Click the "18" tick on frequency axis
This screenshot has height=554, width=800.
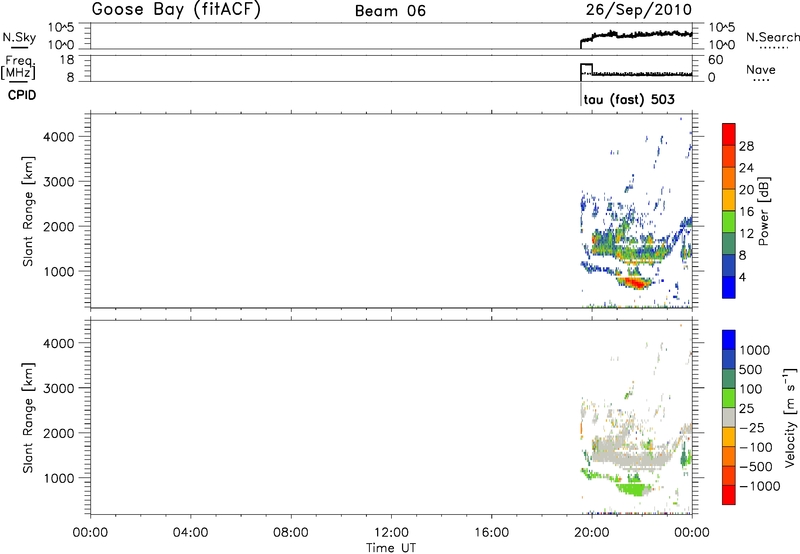pyautogui.click(x=67, y=60)
